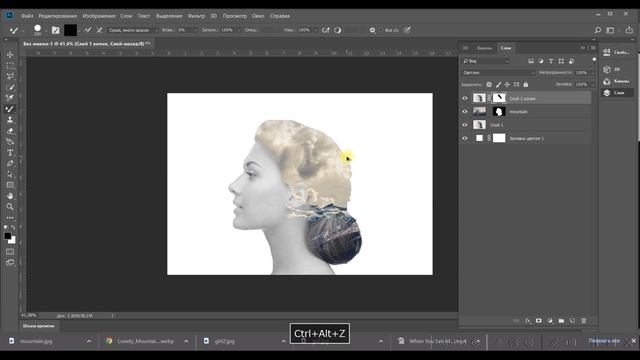Viewport: 640px width, 360px height.
Task: Click 'Показать все' downloads link
Action: 604,341
